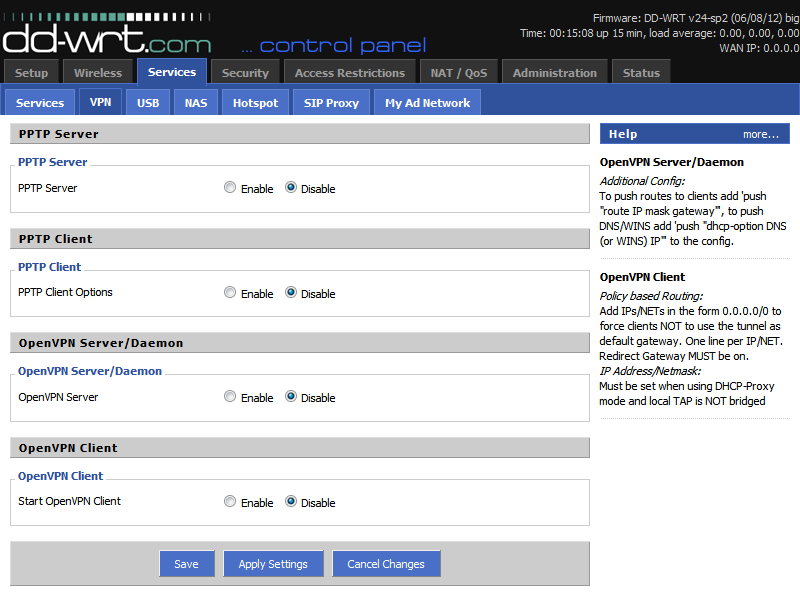Click the 'Start OpenVPN Client' label
Image resolution: width=800 pixels, height=596 pixels.
(69, 502)
